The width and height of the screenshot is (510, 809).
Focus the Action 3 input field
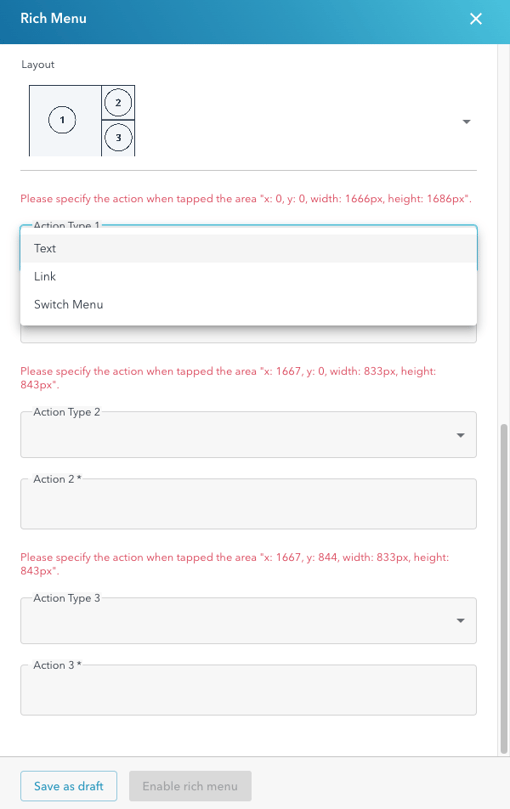tap(248, 690)
